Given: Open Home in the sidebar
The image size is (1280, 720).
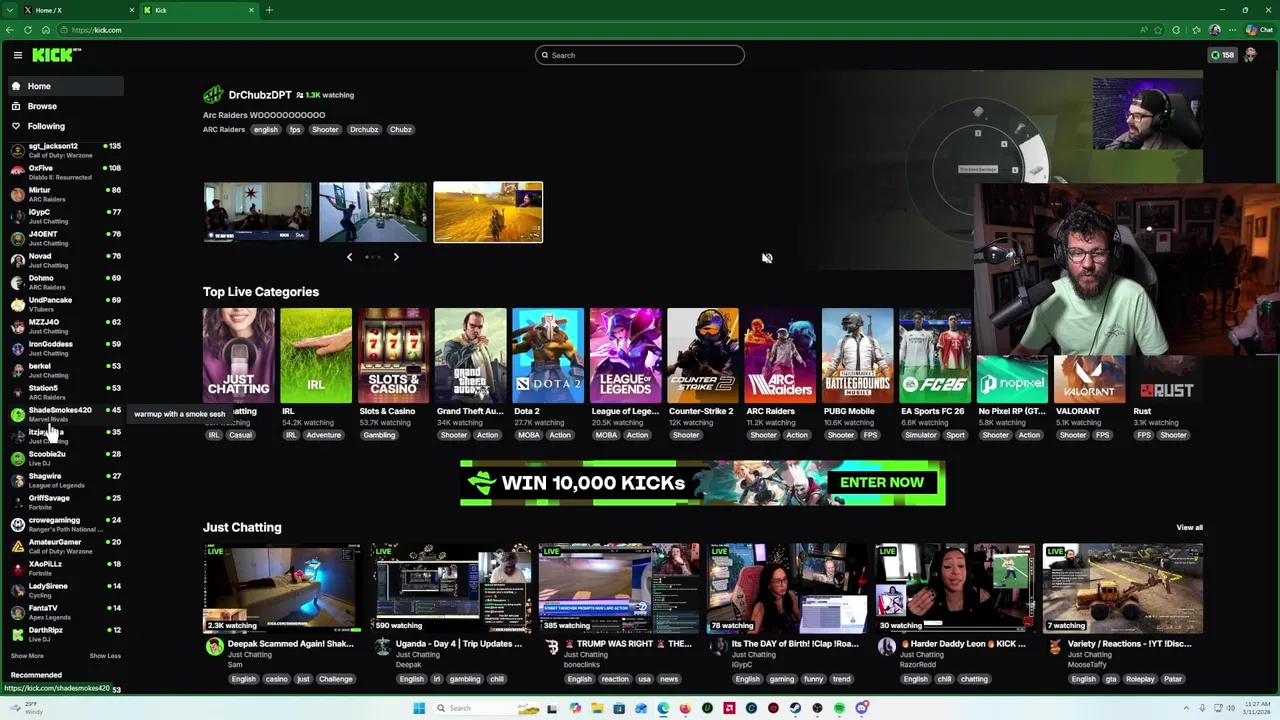Looking at the screenshot, I should click(x=66, y=86).
